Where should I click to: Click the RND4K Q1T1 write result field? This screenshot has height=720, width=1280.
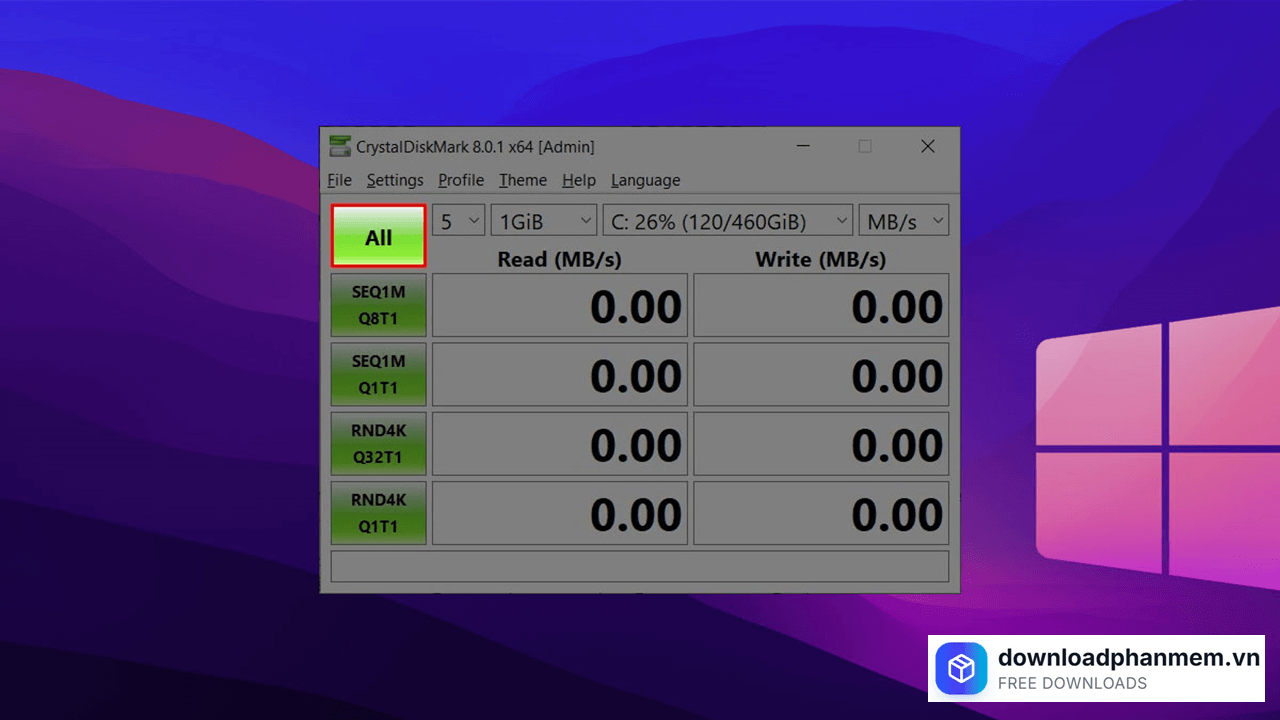821,512
